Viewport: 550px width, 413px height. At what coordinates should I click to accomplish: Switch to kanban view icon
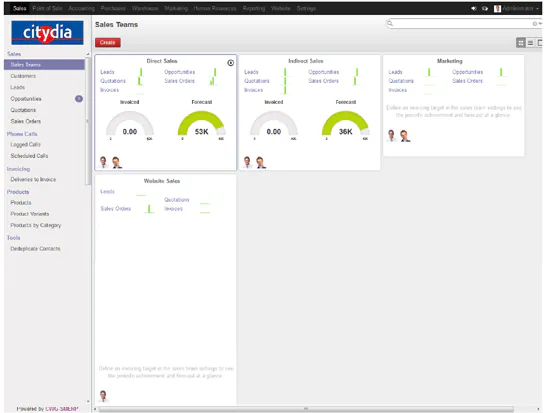[521, 43]
